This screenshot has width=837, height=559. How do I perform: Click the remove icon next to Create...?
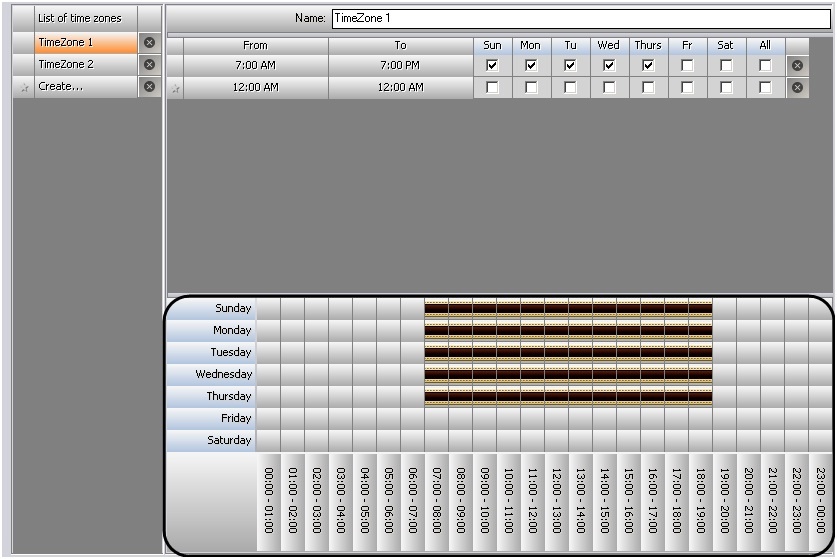tap(149, 87)
